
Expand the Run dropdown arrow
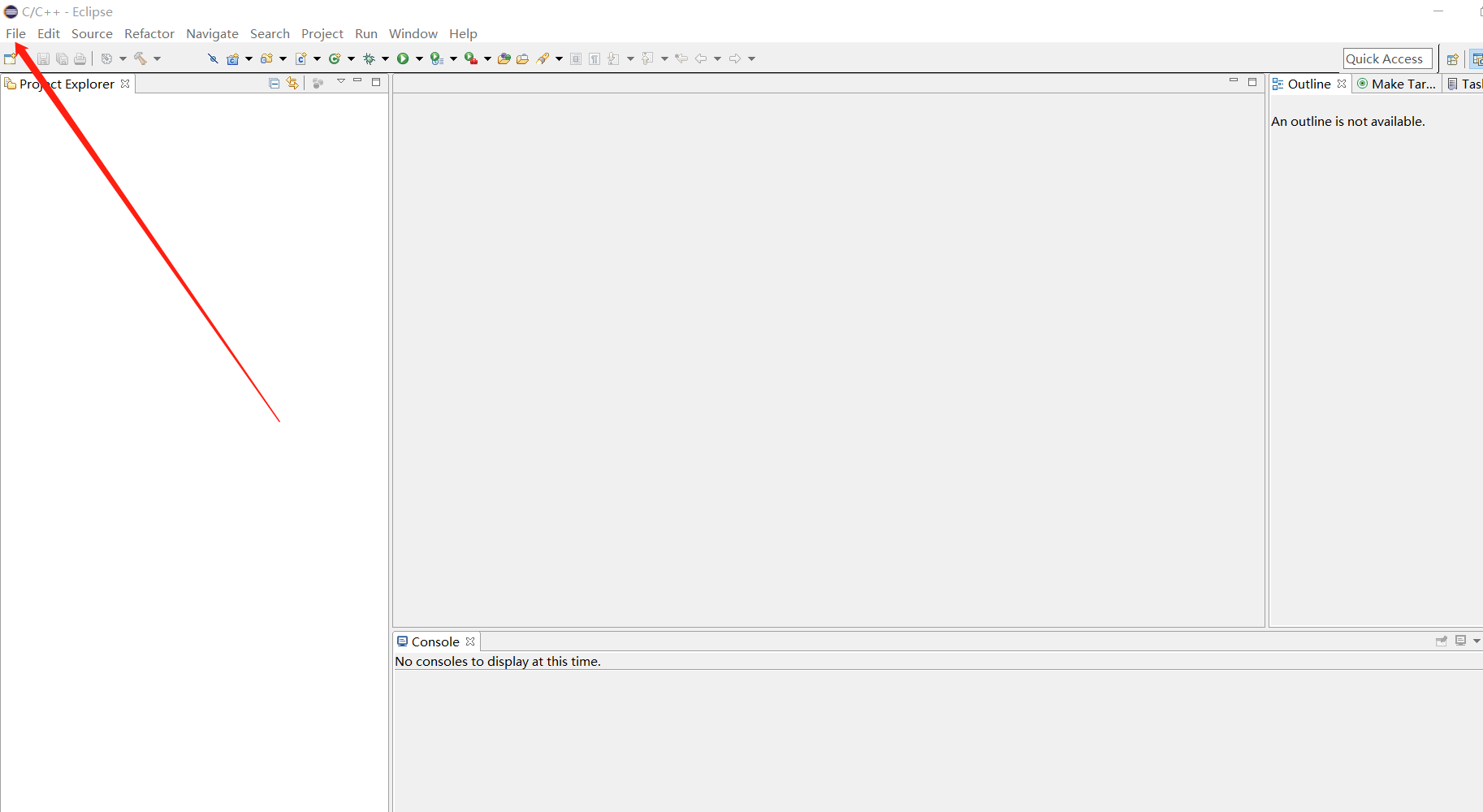[x=419, y=58]
